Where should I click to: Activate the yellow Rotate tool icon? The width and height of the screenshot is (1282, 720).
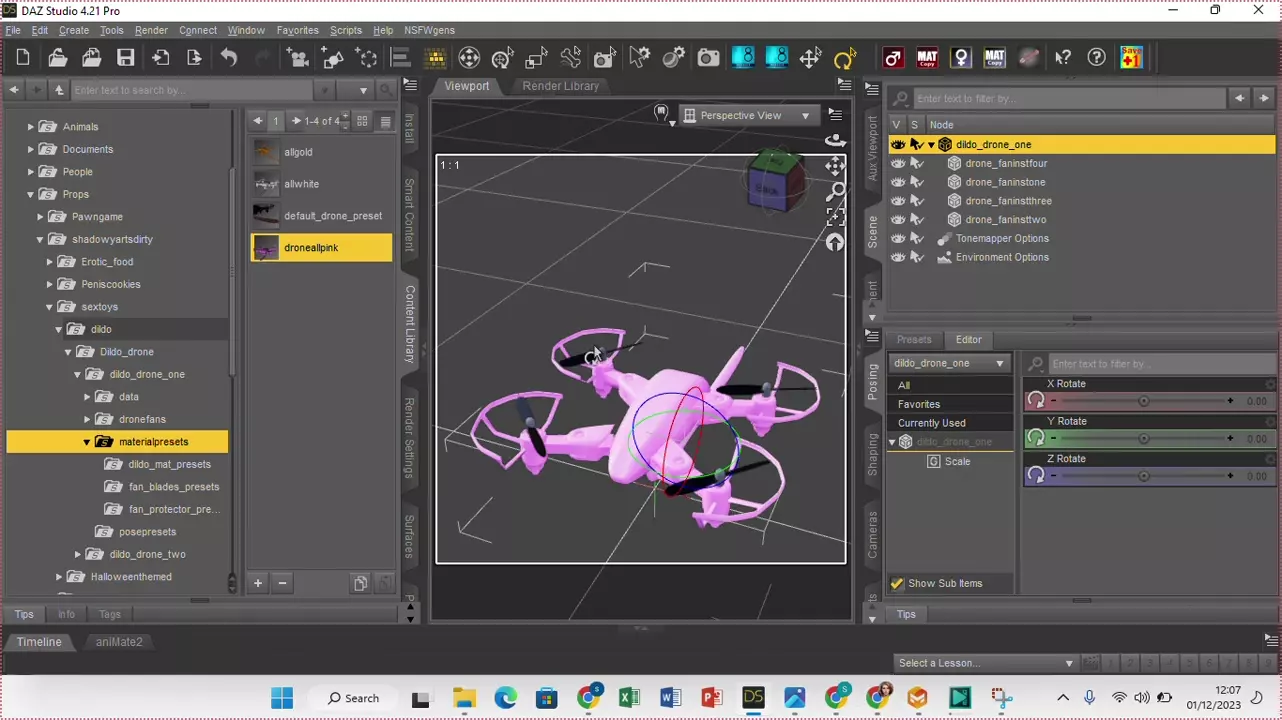tap(845, 58)
